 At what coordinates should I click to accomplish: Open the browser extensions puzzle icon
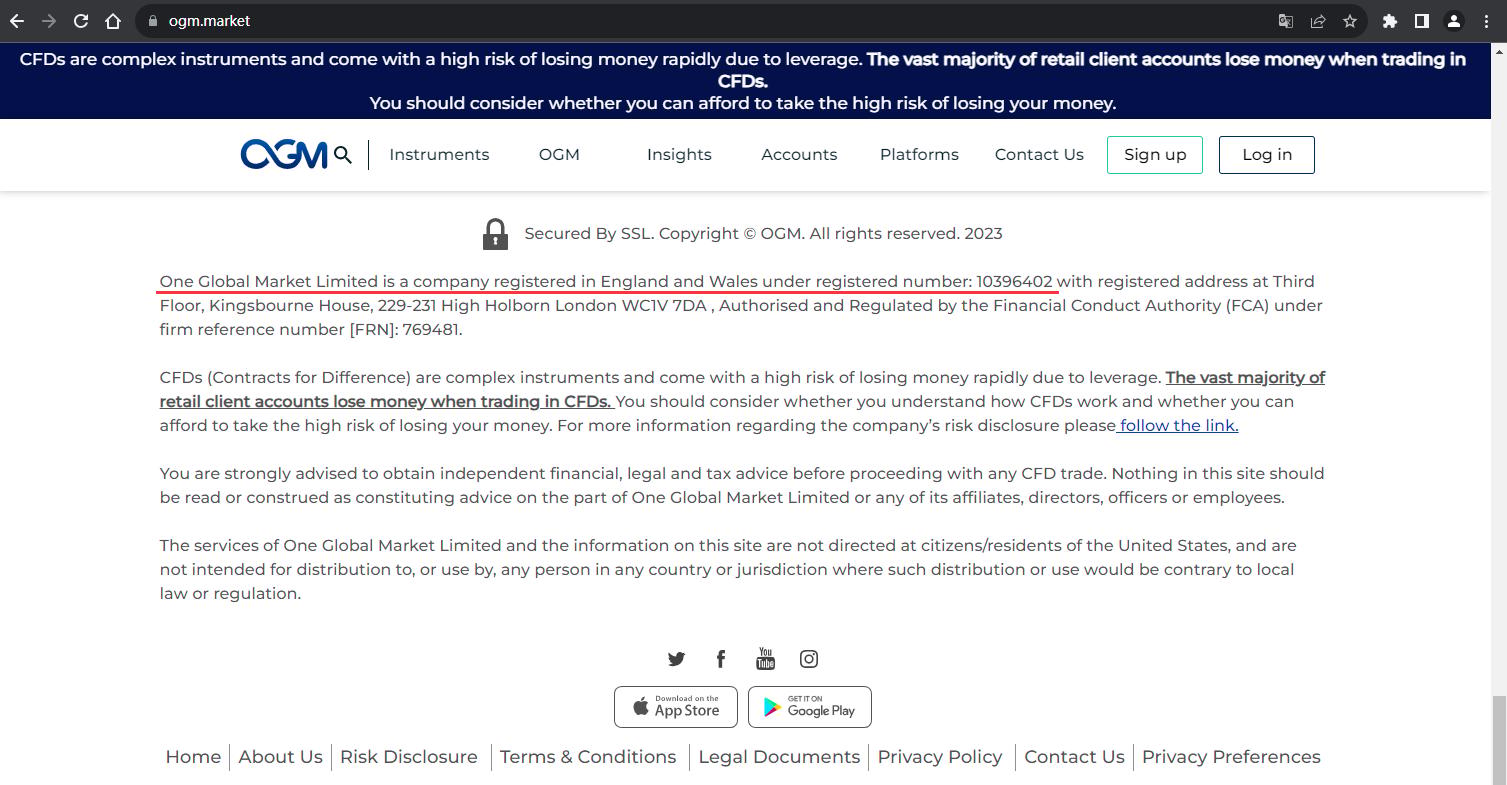(1389, 21)
